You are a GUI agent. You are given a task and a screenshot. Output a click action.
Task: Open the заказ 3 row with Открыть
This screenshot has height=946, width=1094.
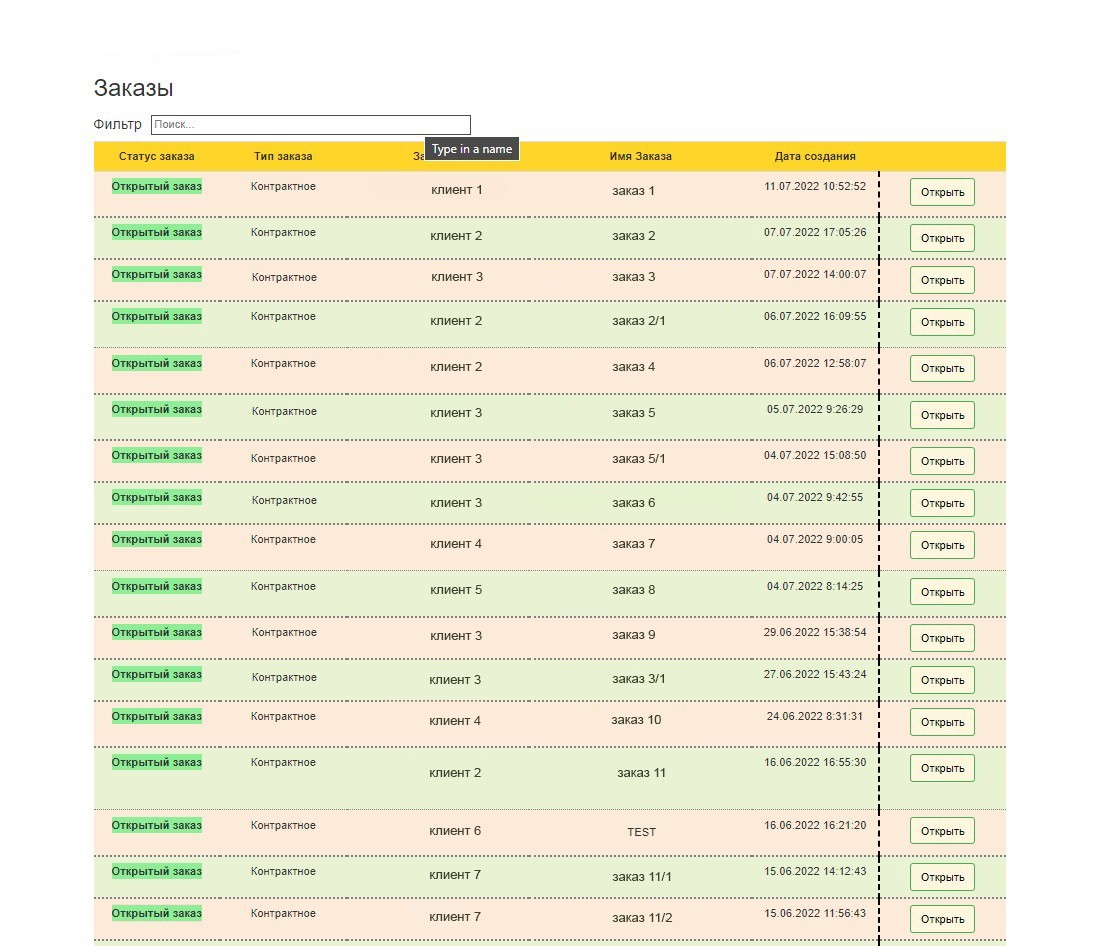941,280
